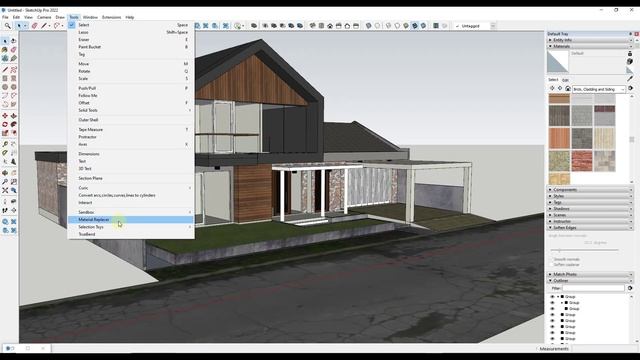
Task: Select the Eraser tool in top toolbar
Action: point(35,26)
